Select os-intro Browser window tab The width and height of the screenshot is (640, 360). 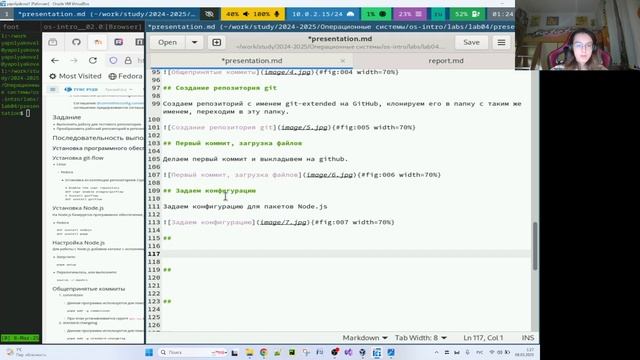point(93,27)
